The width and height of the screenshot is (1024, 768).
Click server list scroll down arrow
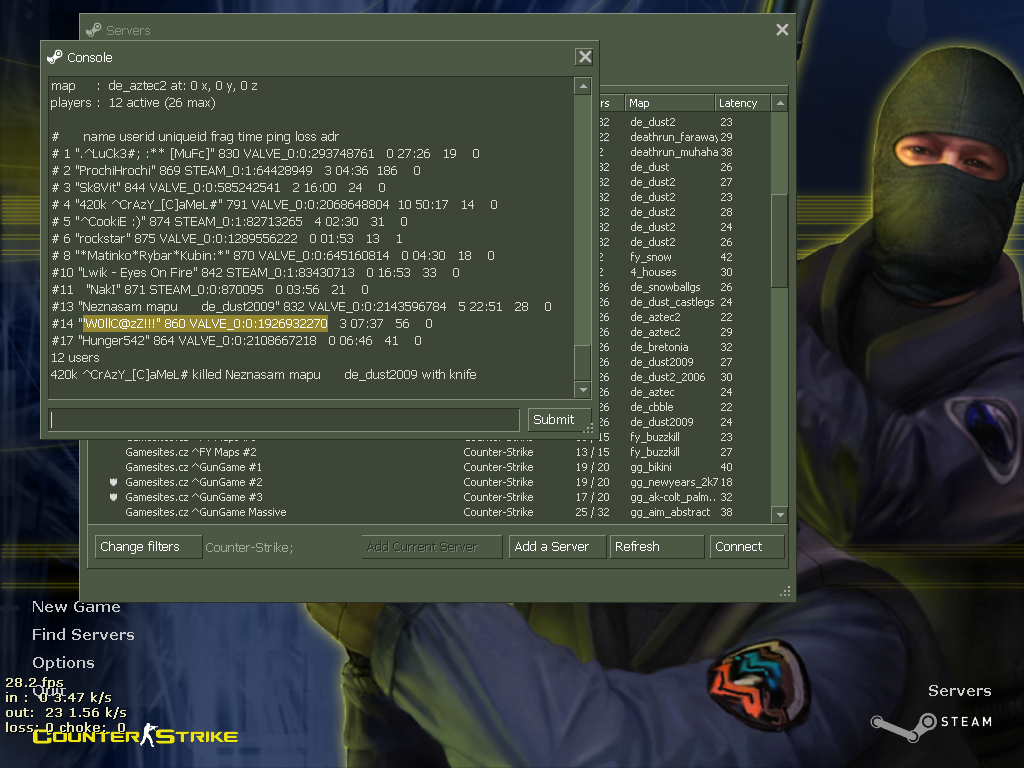tap(779, 515)
